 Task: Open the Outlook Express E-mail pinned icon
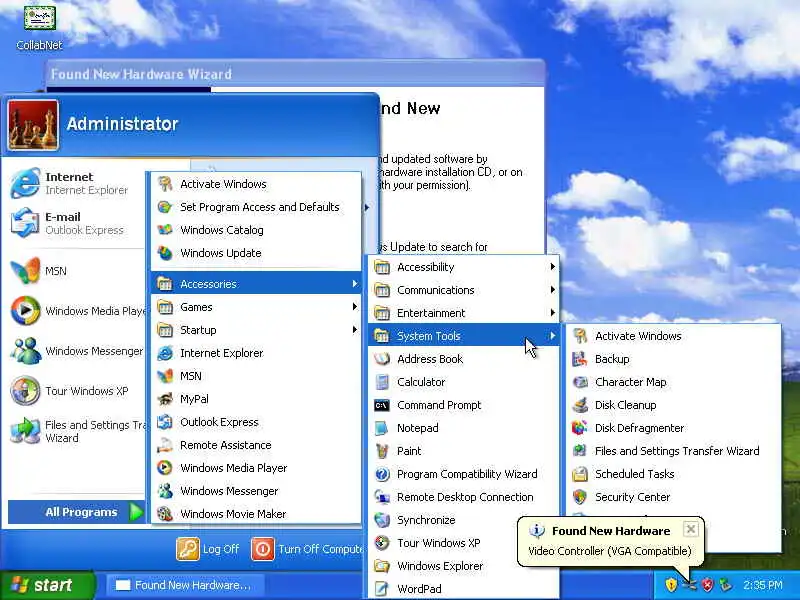(x=25, y=223)
